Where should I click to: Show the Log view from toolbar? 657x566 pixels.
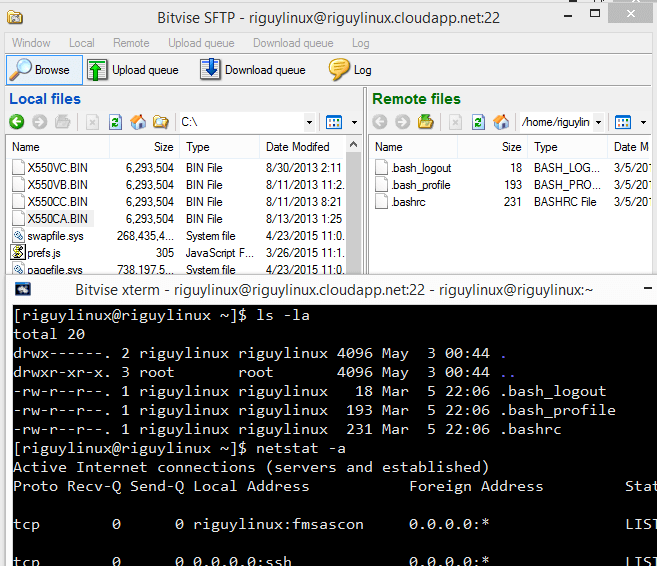[350, 70]
